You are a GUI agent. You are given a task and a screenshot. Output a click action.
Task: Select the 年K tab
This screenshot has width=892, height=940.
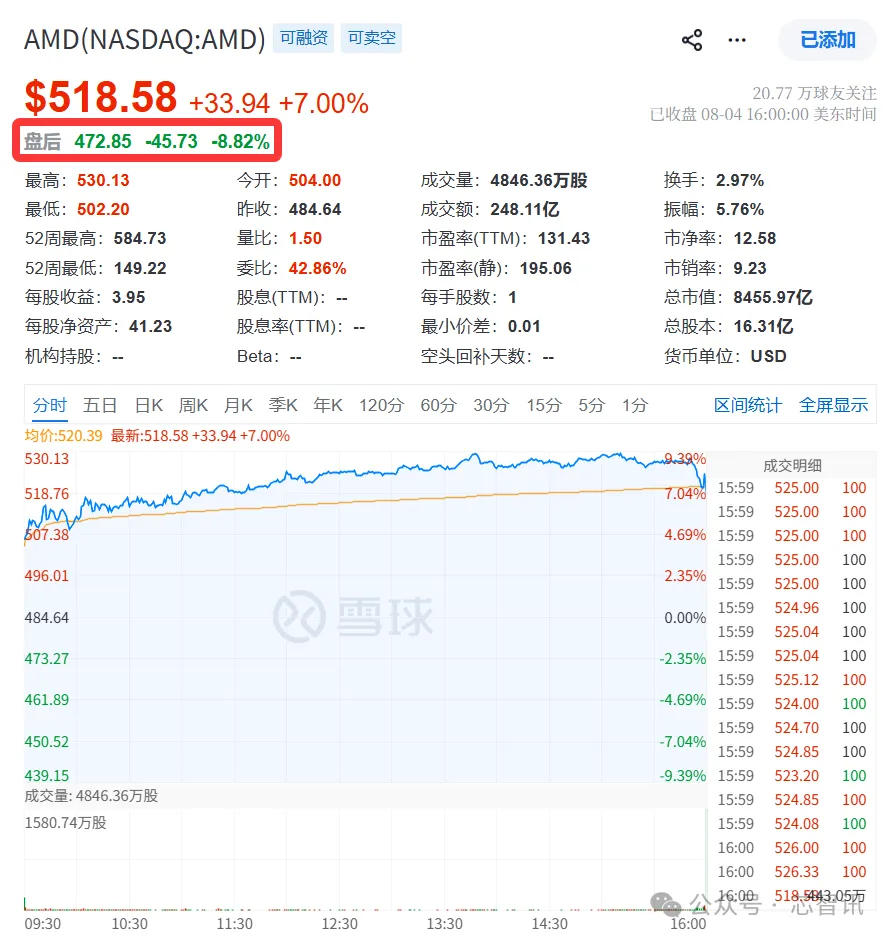pyautogui.click(x=328, y=405)
